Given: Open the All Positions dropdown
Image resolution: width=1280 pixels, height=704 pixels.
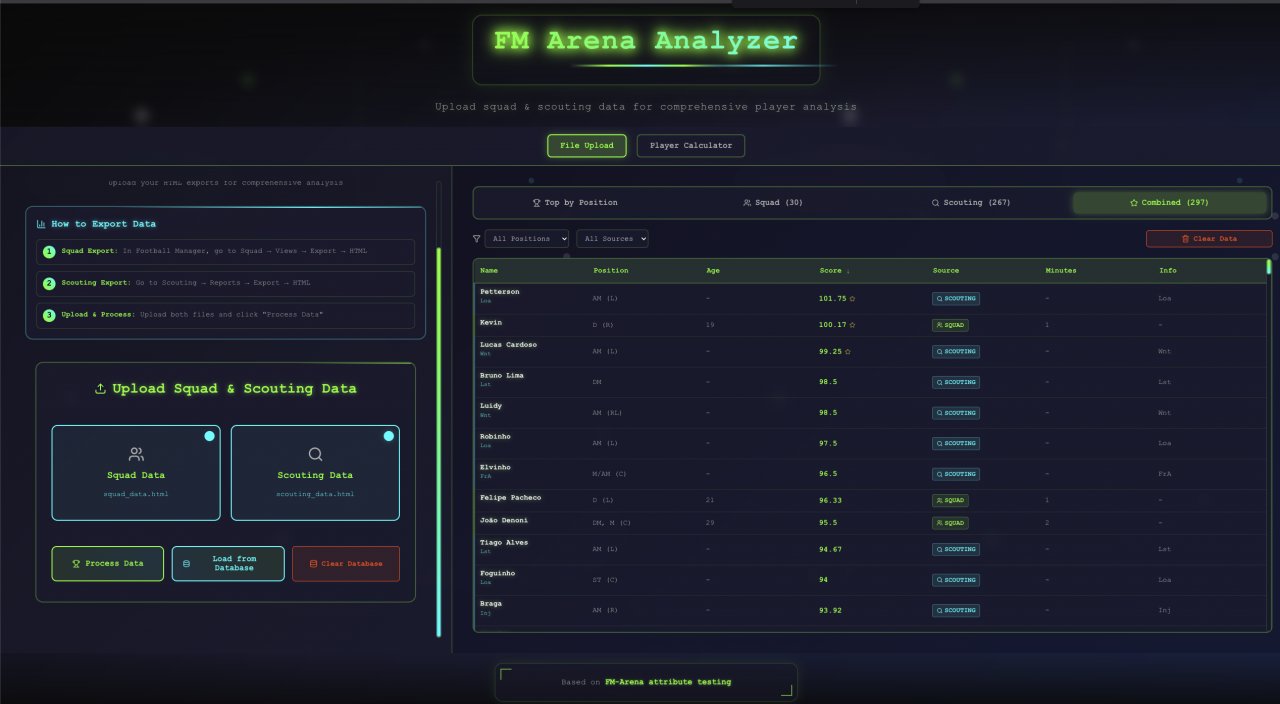Looking at the screenshot, I should click(x=527, y=239).
